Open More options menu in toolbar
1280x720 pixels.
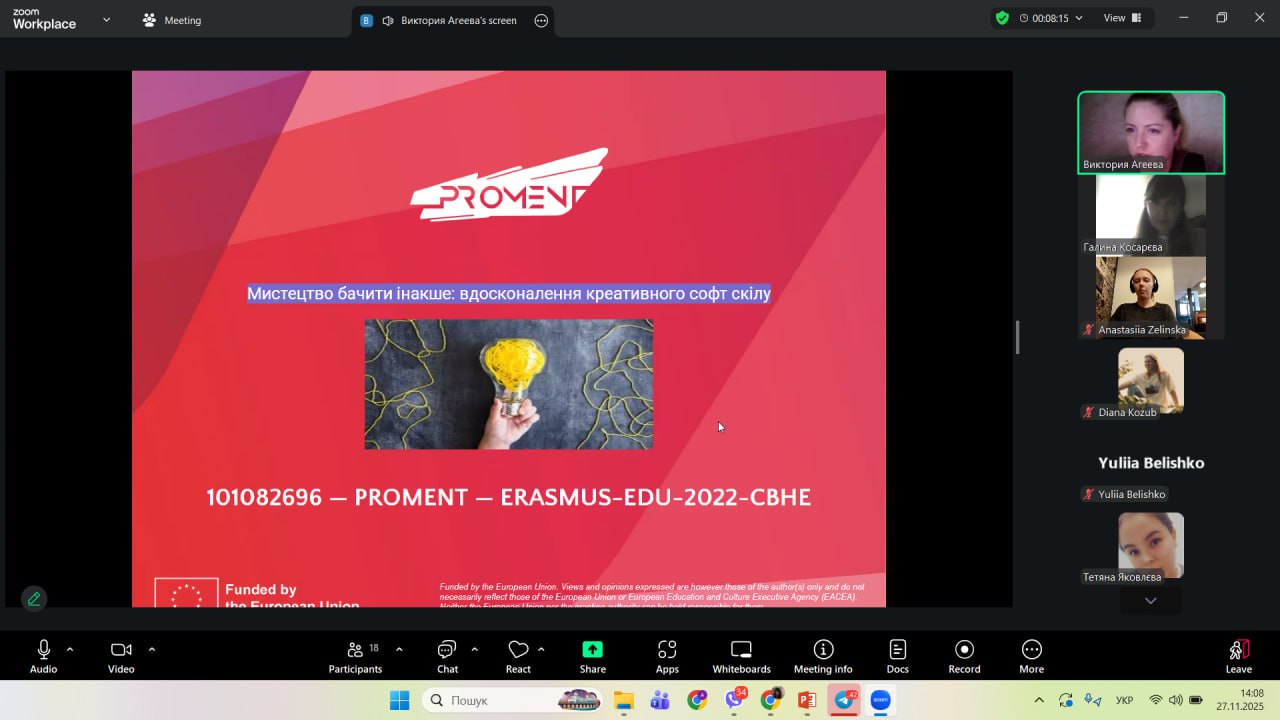(1031, 656)
